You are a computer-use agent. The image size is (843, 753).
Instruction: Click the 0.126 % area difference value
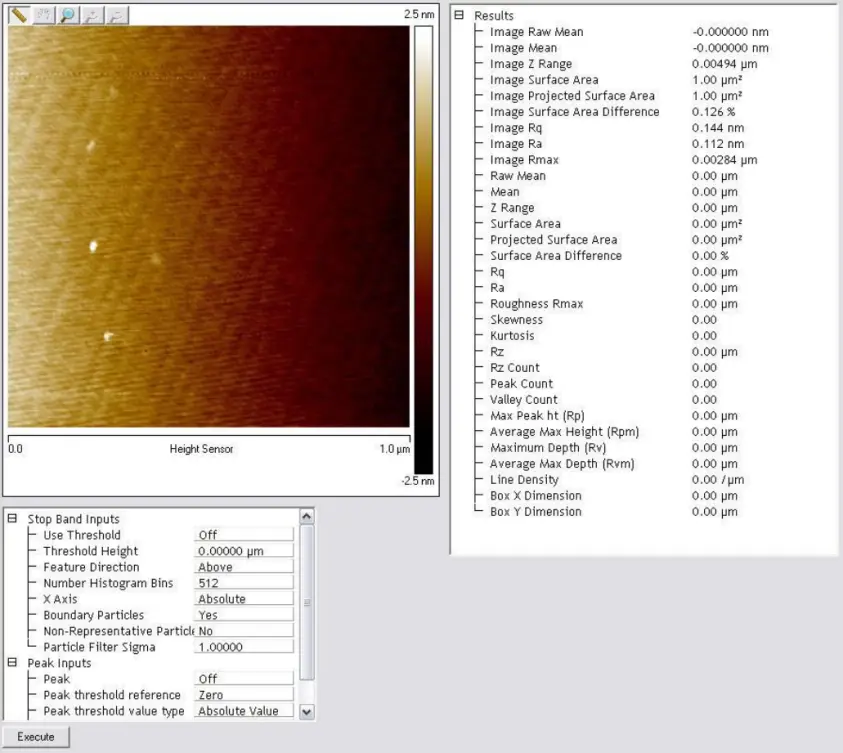[x=713, y=112]
